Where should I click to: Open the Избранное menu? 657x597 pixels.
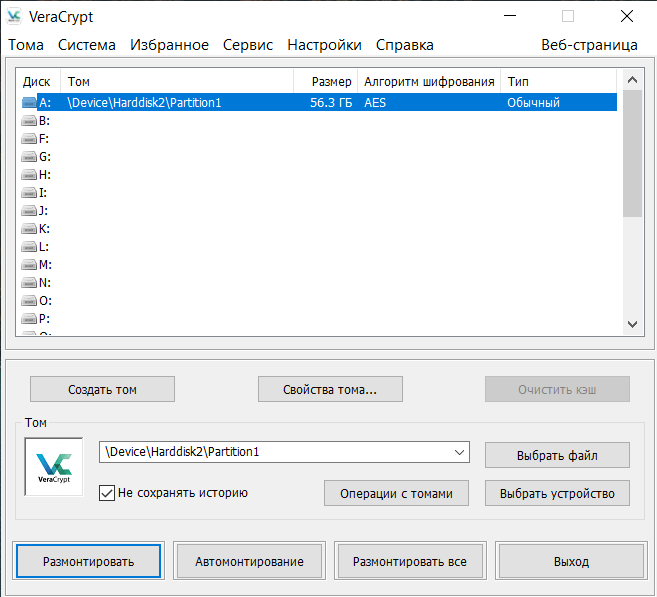tap(169, 45)
